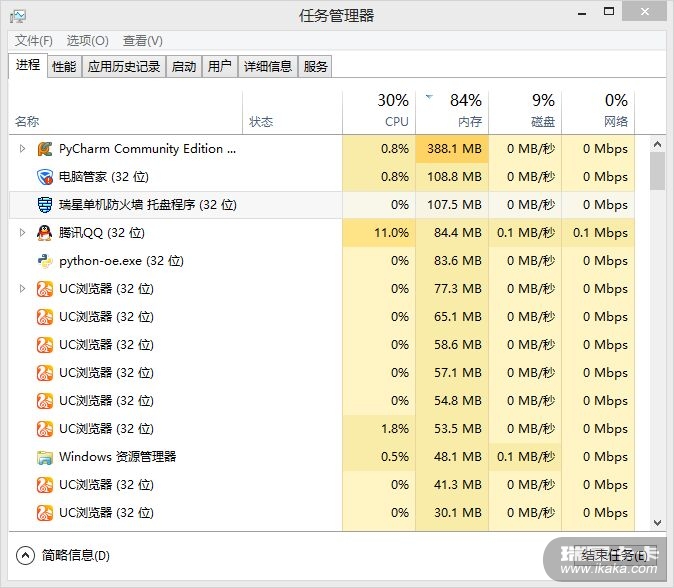Click the UC浏览器 icon with 30.1 MB
This screenshot has width=674, height=588.
click(45, 513)
